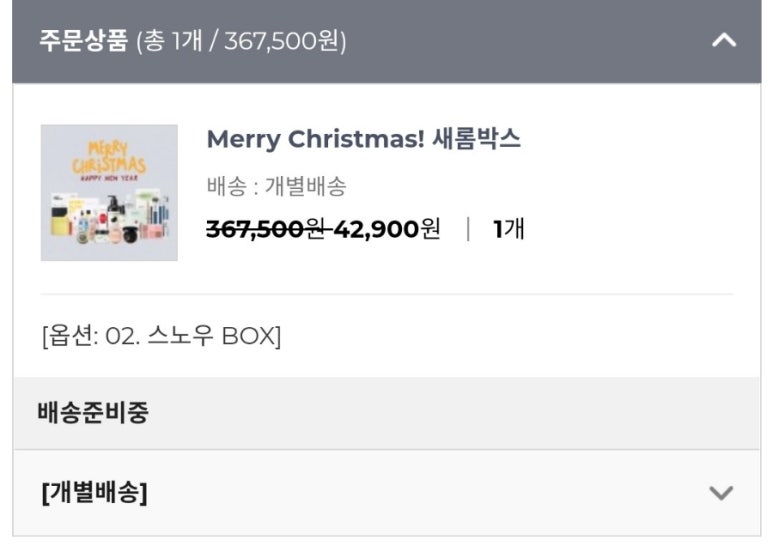Click the vertical divider between price and quantity

[x=467, y=229]
